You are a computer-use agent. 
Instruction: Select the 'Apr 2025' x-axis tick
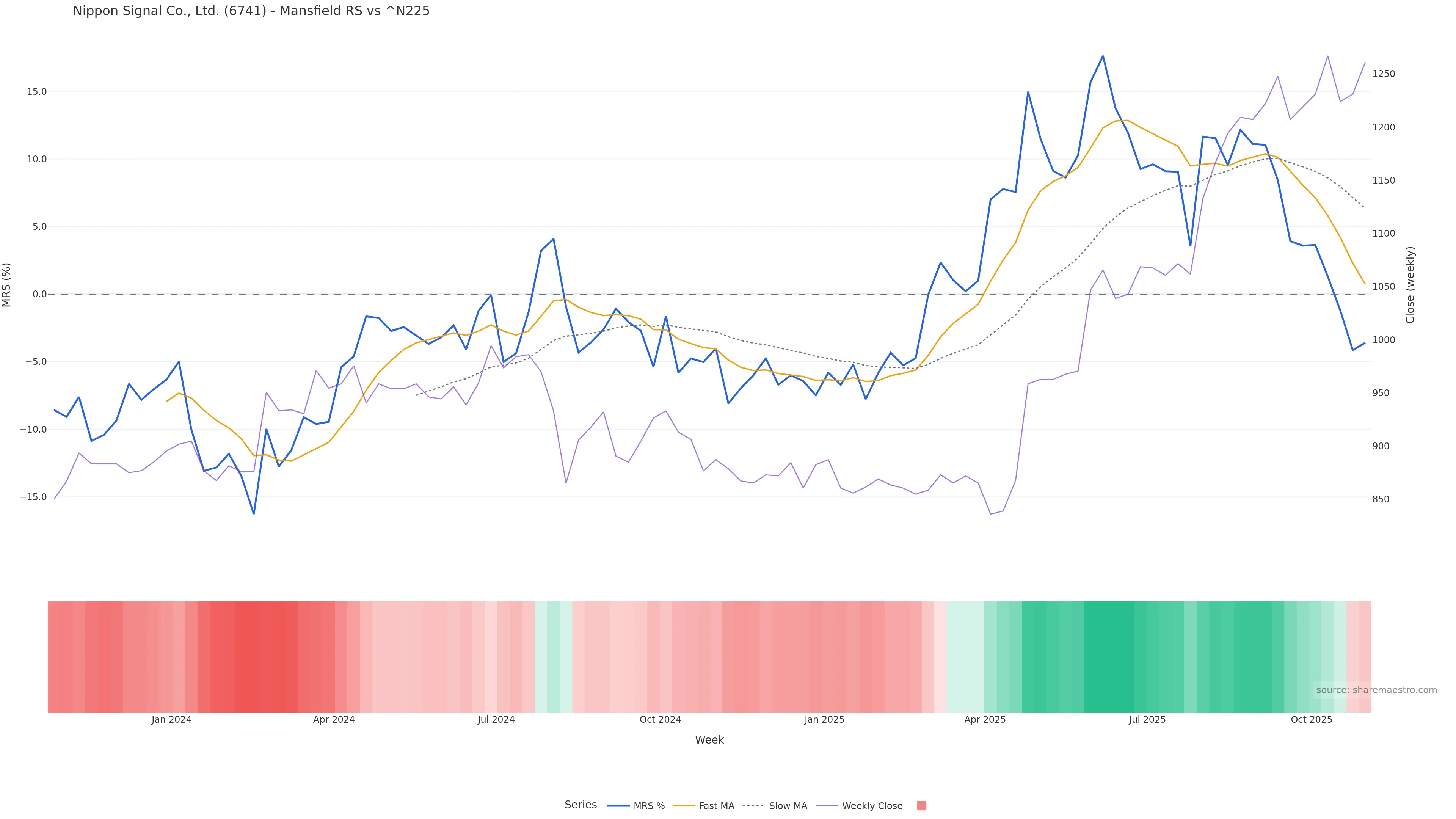click(x=985, y=720)
